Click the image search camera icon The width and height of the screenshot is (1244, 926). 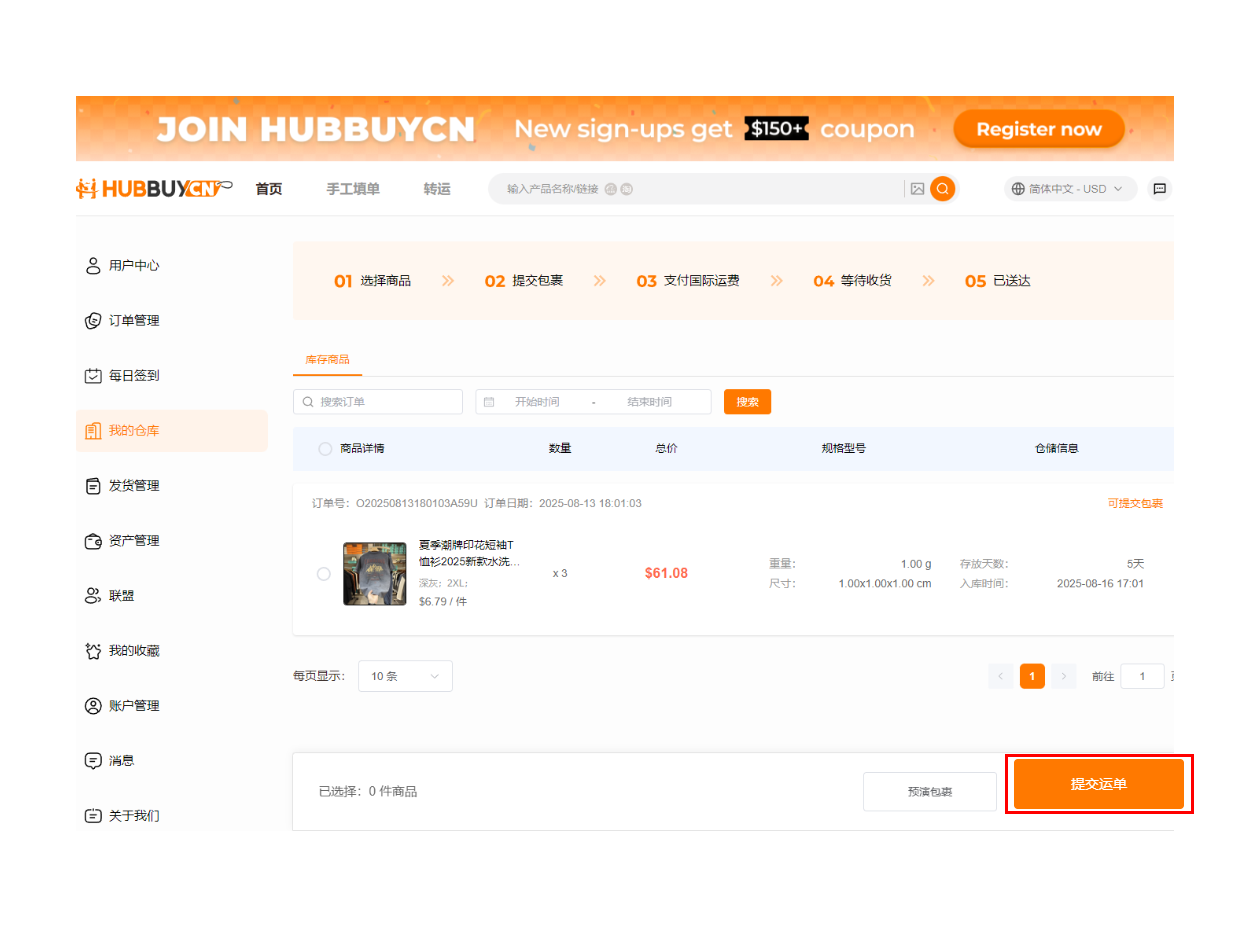(917, 189)
